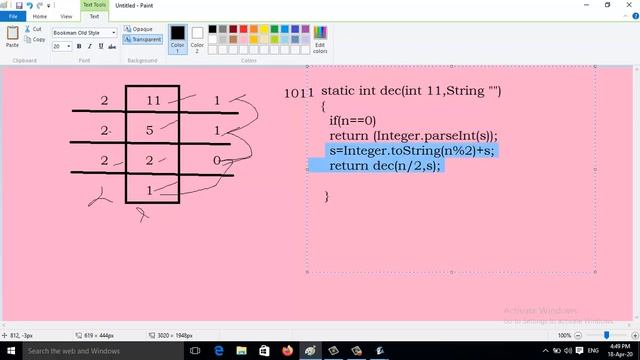Pick the purple palette swatch
Viewport: 640px width, 360px height.
click(x=305, y=29)
